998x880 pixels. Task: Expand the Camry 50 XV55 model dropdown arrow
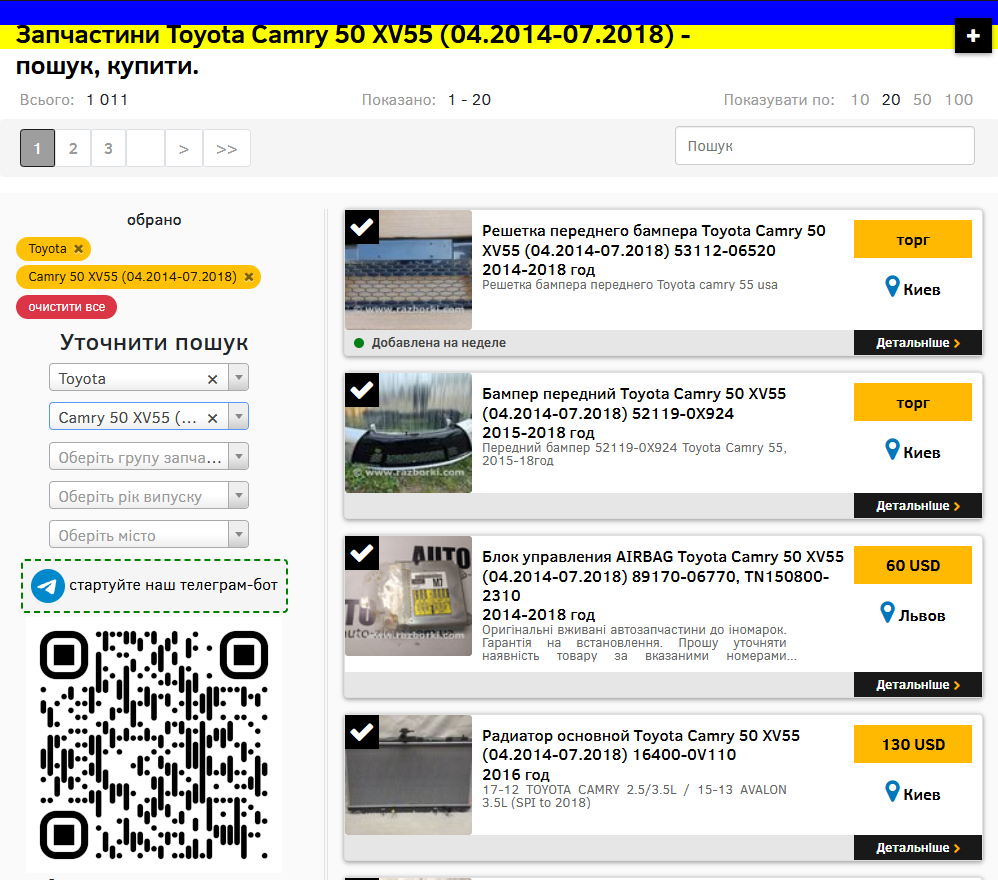point(239,417)
